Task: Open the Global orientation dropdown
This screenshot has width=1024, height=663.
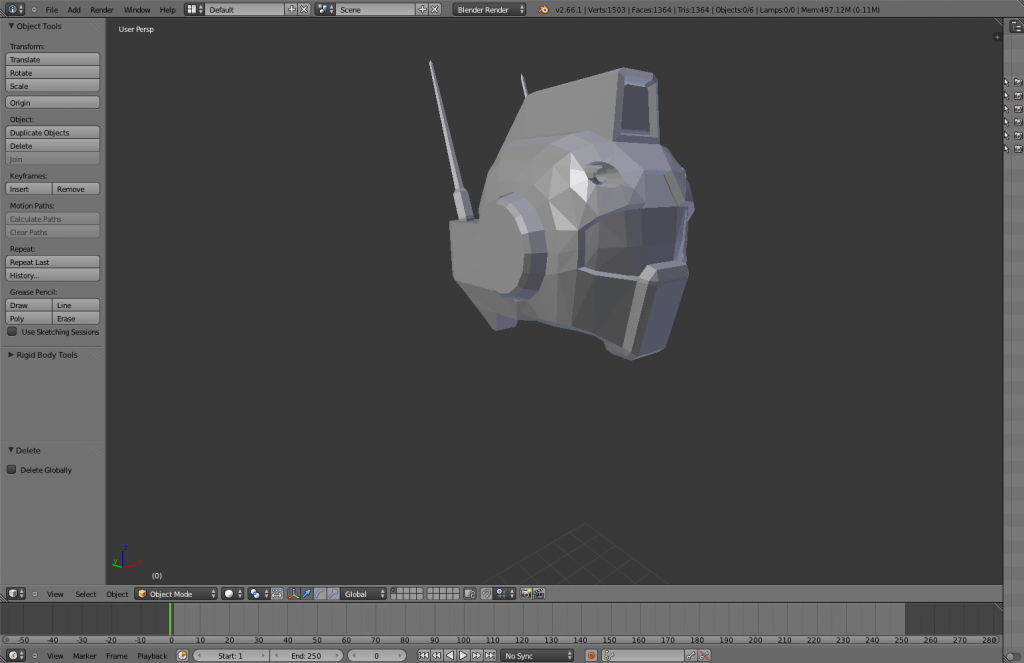Action: [364, 594]
